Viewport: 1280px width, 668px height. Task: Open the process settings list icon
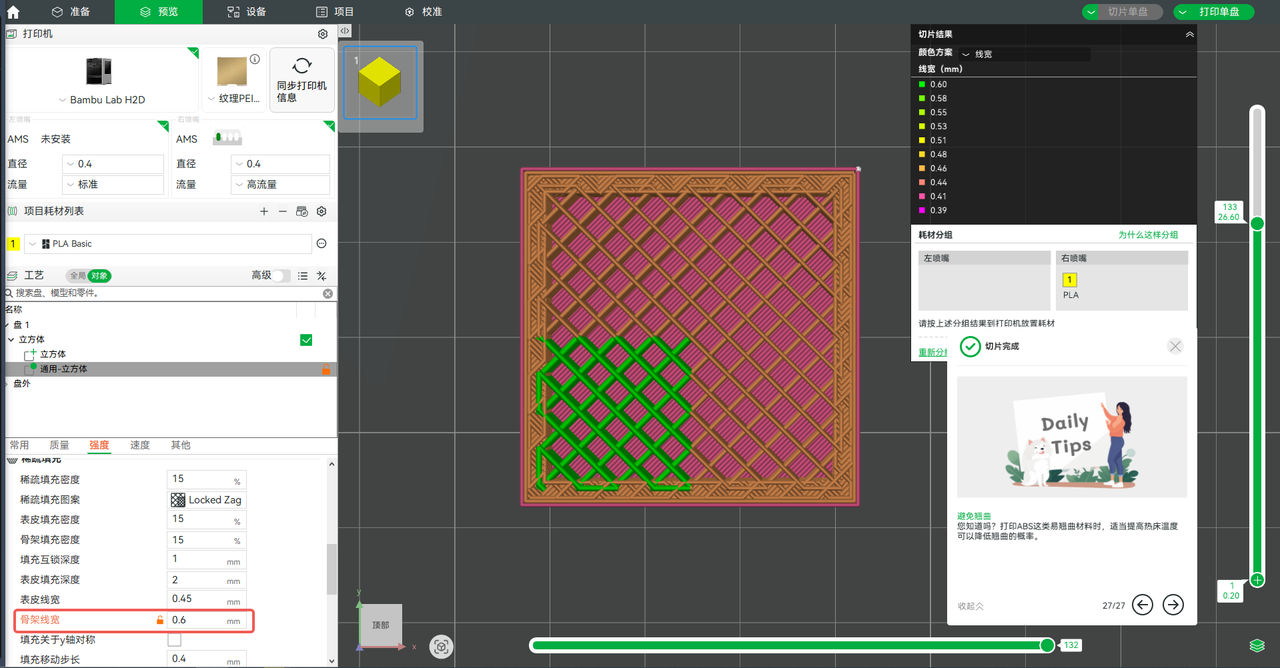click(x=302, y=275)
